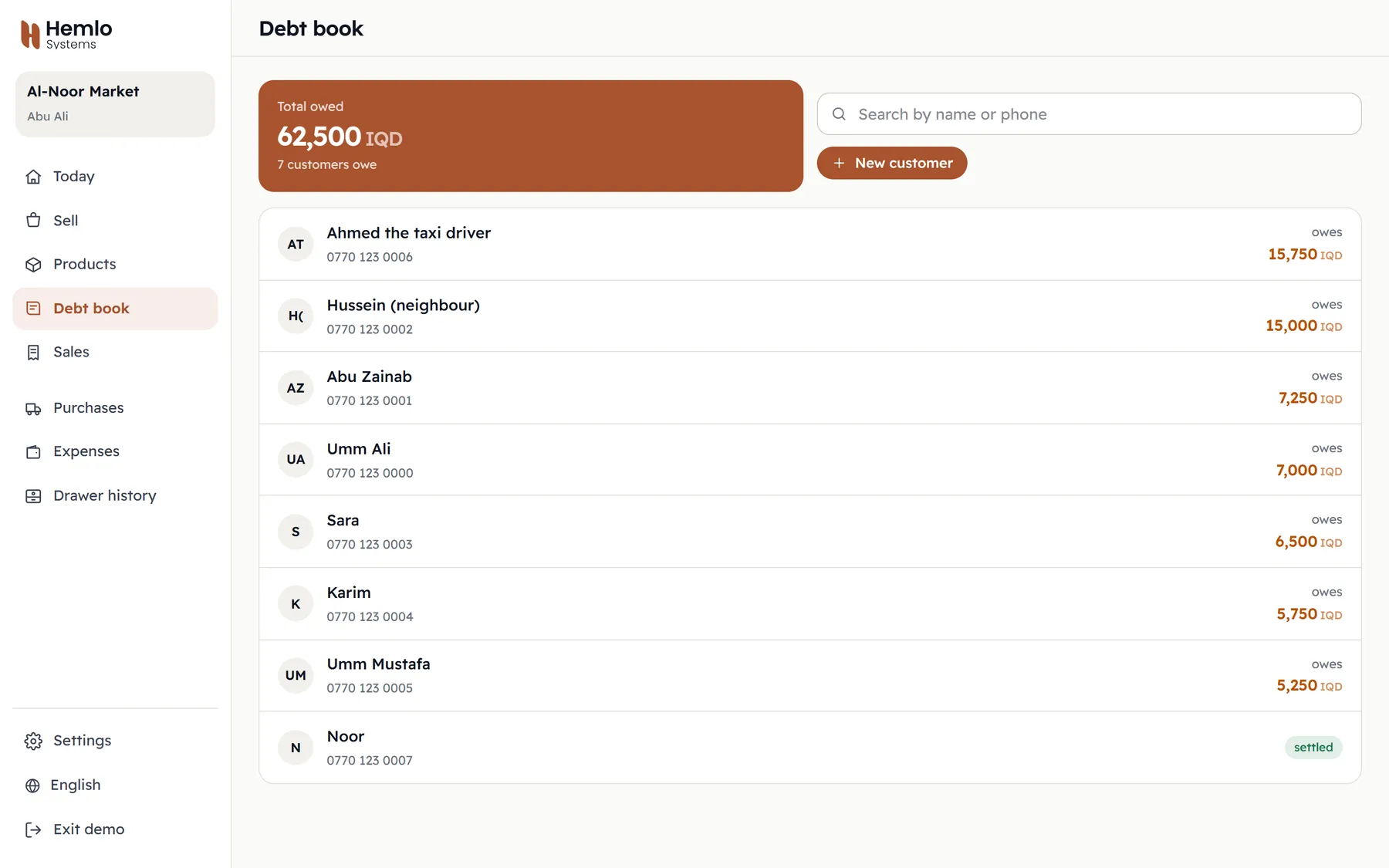Viewport: 1389px width, 868px height.
Task: Click the Sales receipt icon
Action: tap(33, 352)
